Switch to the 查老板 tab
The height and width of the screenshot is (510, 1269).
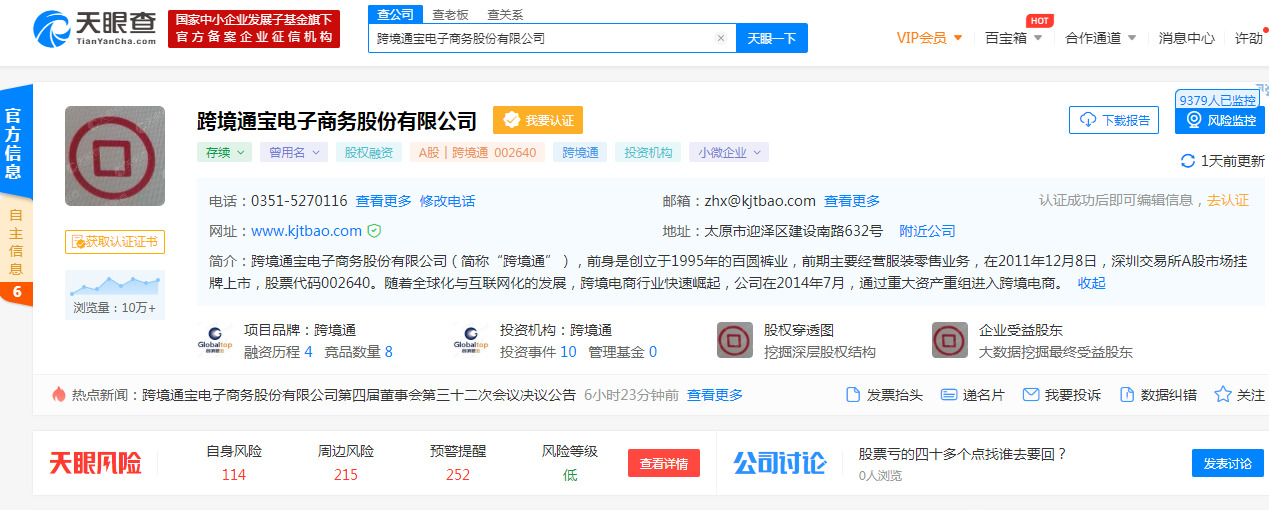click(450, 14)
